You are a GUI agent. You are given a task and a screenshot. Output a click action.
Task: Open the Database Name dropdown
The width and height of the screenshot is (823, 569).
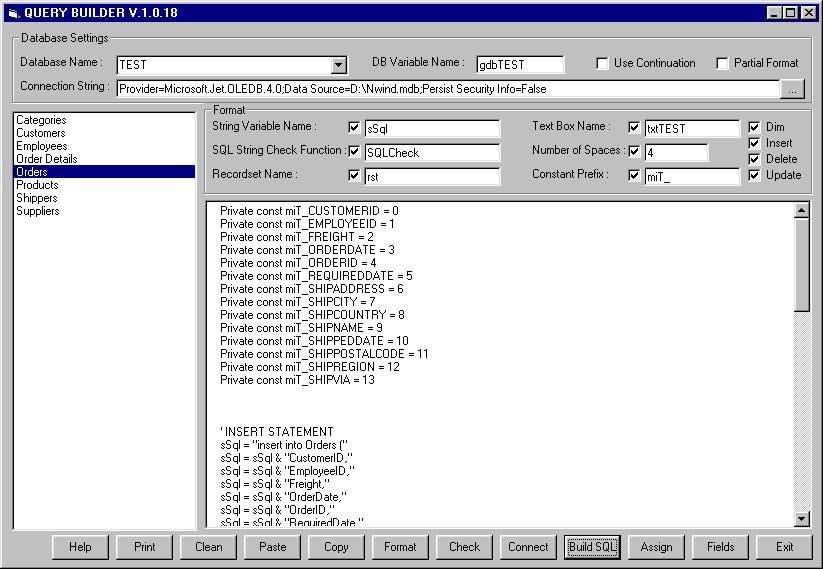339,65
